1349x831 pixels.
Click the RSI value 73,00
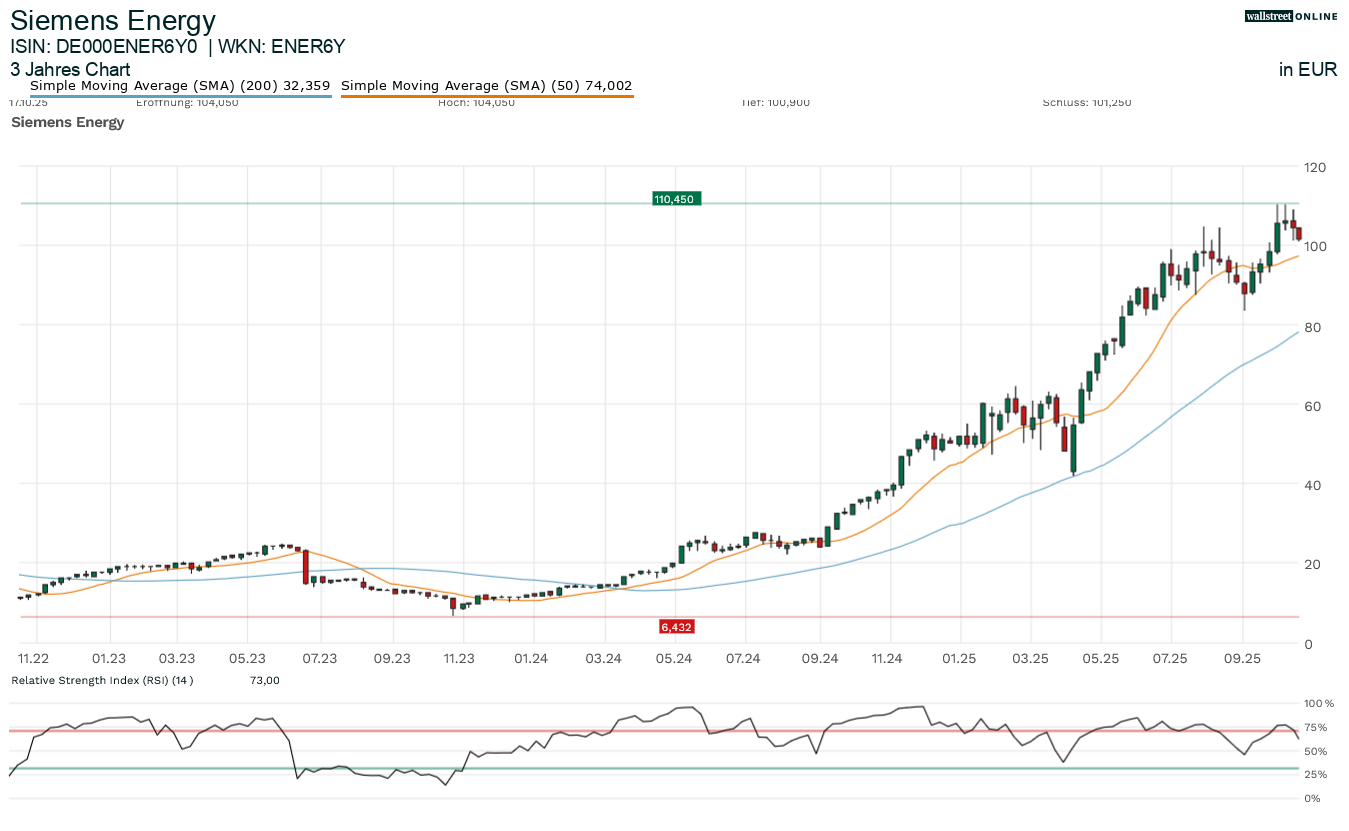tap(264, 681)
